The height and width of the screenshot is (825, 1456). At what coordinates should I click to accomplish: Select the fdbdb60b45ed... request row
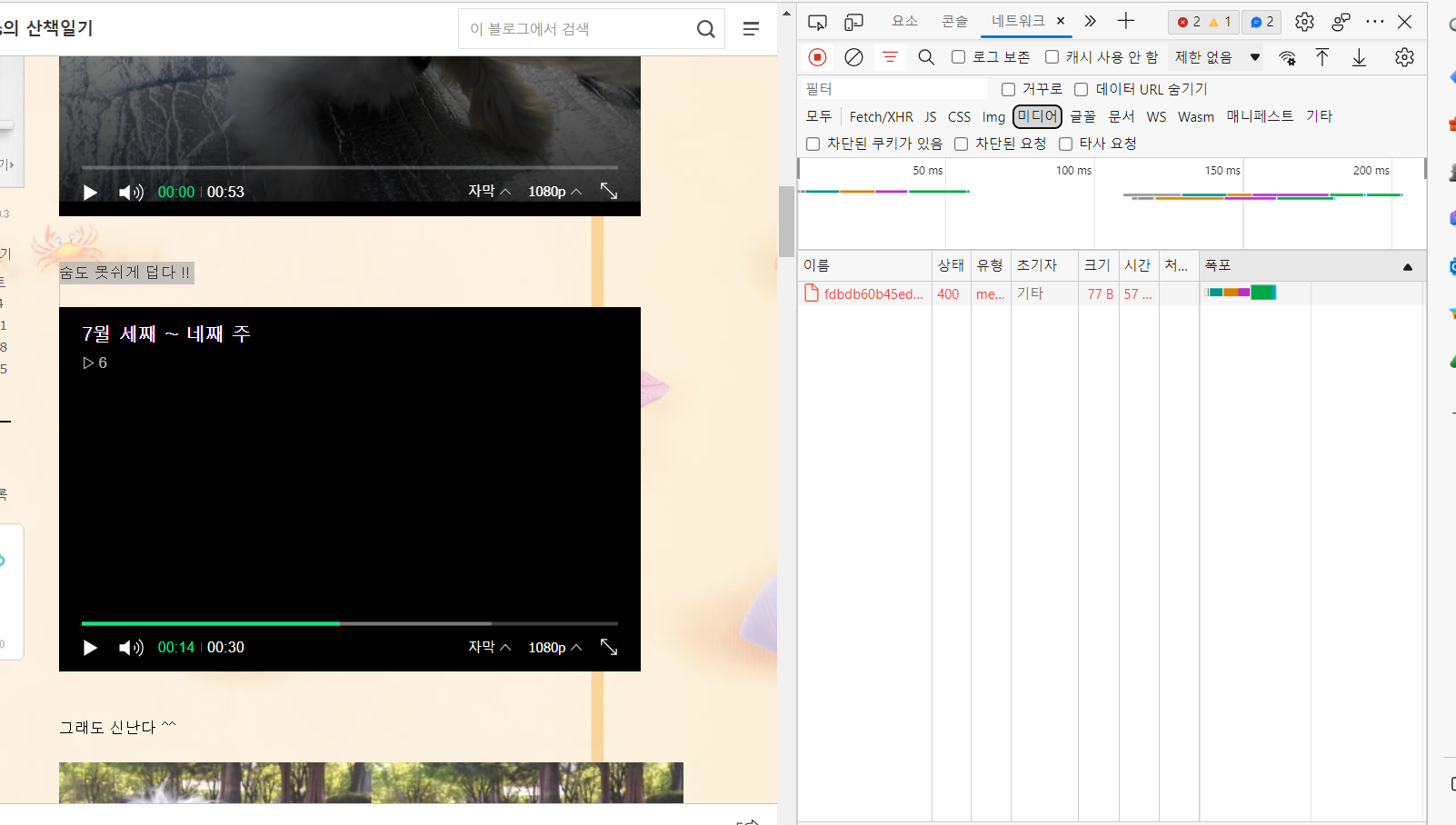pyautogui.click(x=1111, y=293)
